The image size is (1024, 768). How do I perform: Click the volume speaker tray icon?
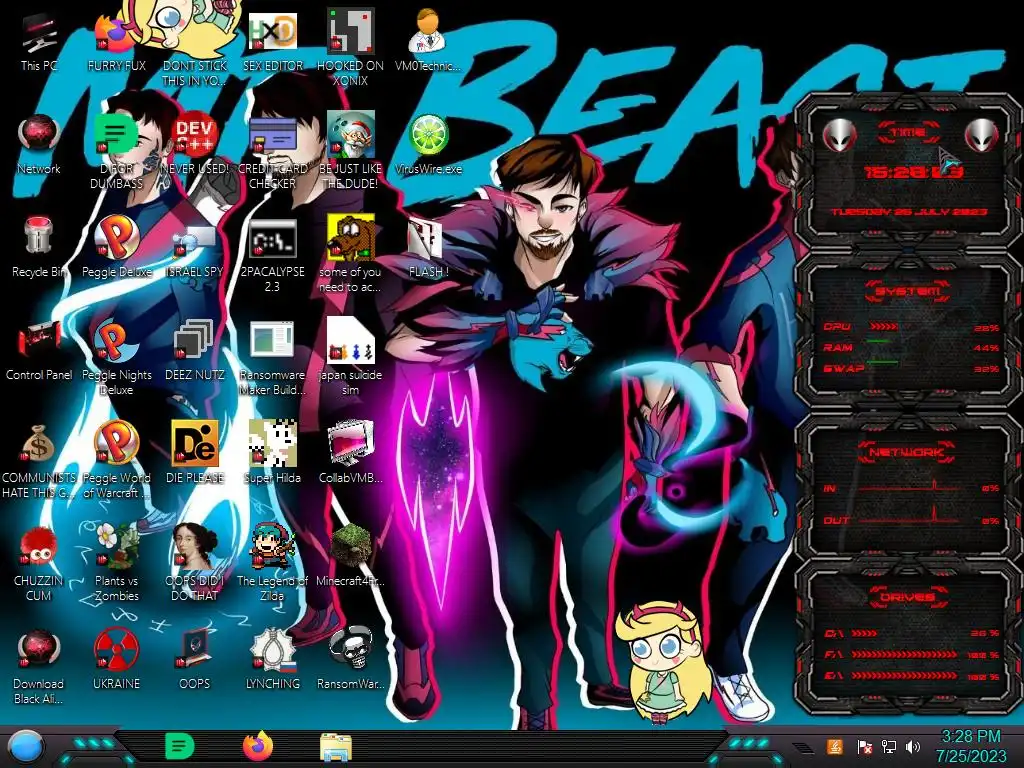coord(913,746)
